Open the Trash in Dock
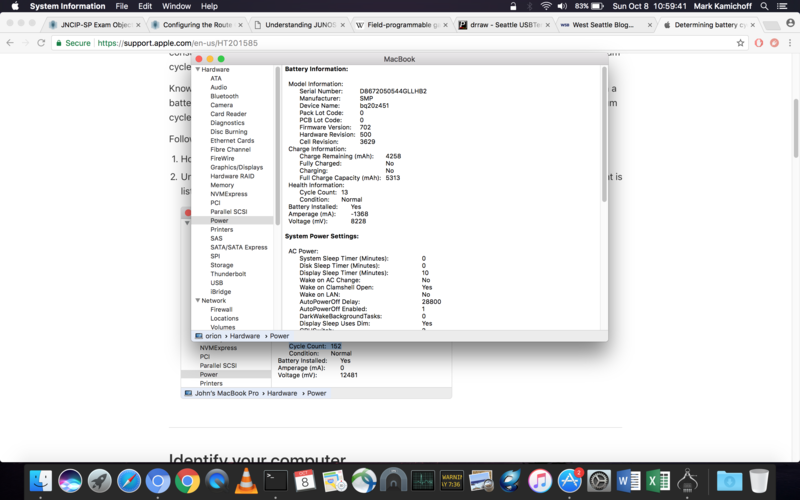This screenshot has width=800, height=500. 760,481
